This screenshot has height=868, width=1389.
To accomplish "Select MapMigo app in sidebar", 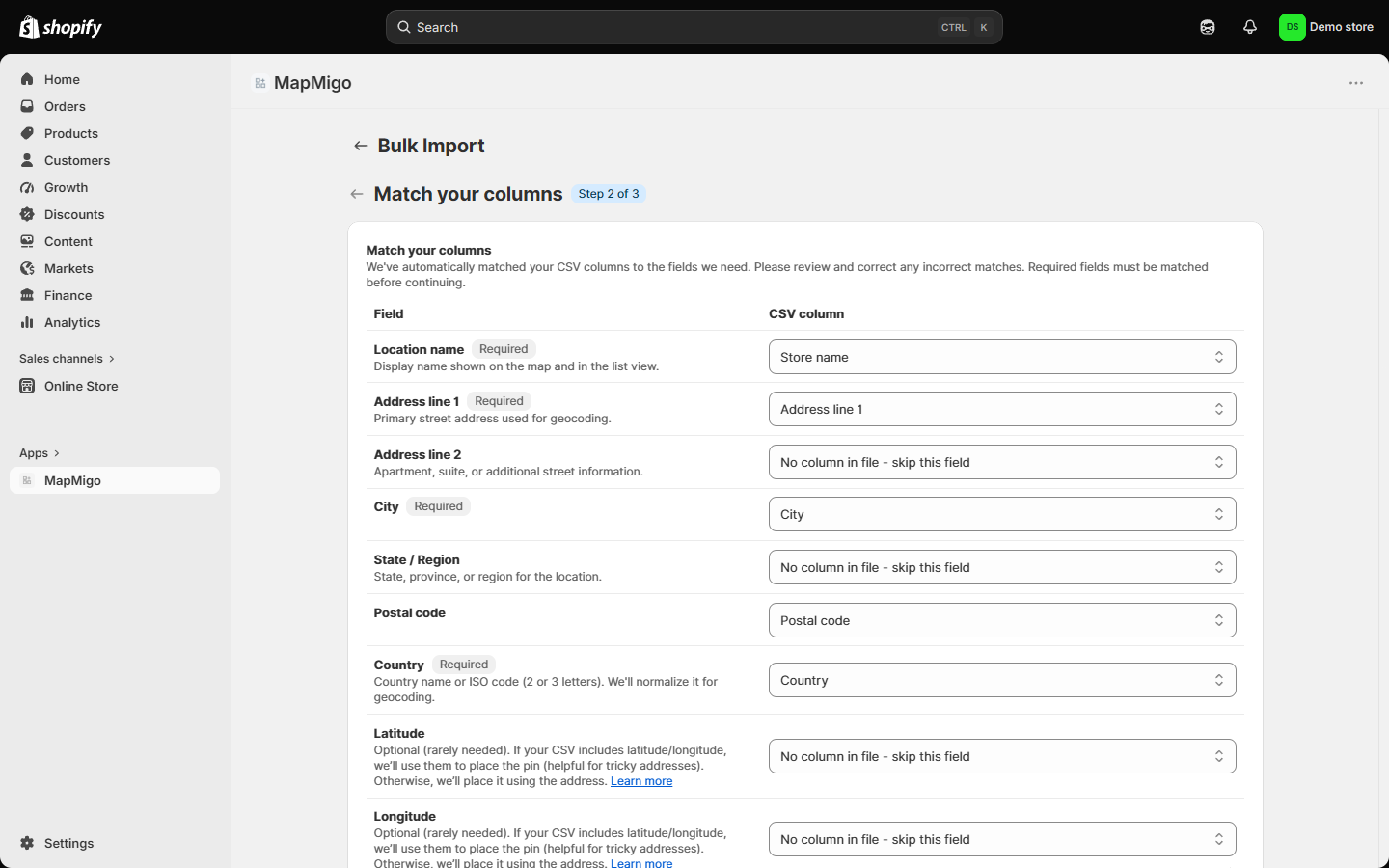I will tap(115, 480).
